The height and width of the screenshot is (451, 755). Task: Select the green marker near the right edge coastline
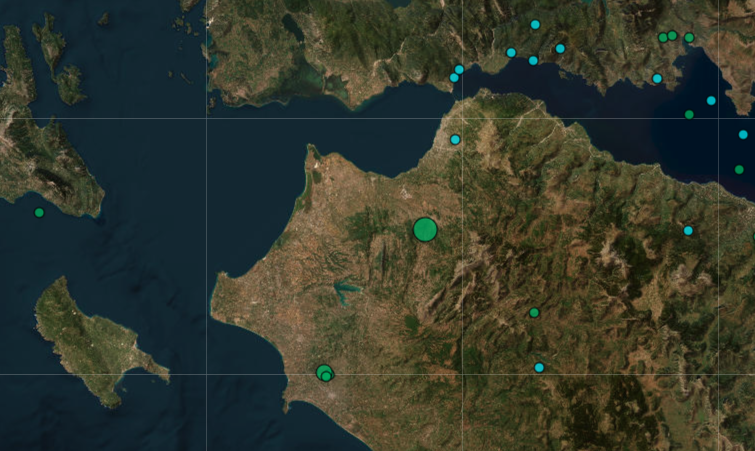tap(739, 170)
